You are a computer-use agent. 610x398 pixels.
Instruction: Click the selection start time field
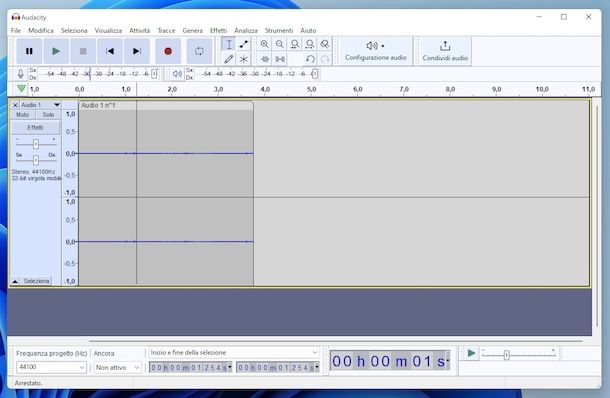pyautogui.click(x=190, y=367)
